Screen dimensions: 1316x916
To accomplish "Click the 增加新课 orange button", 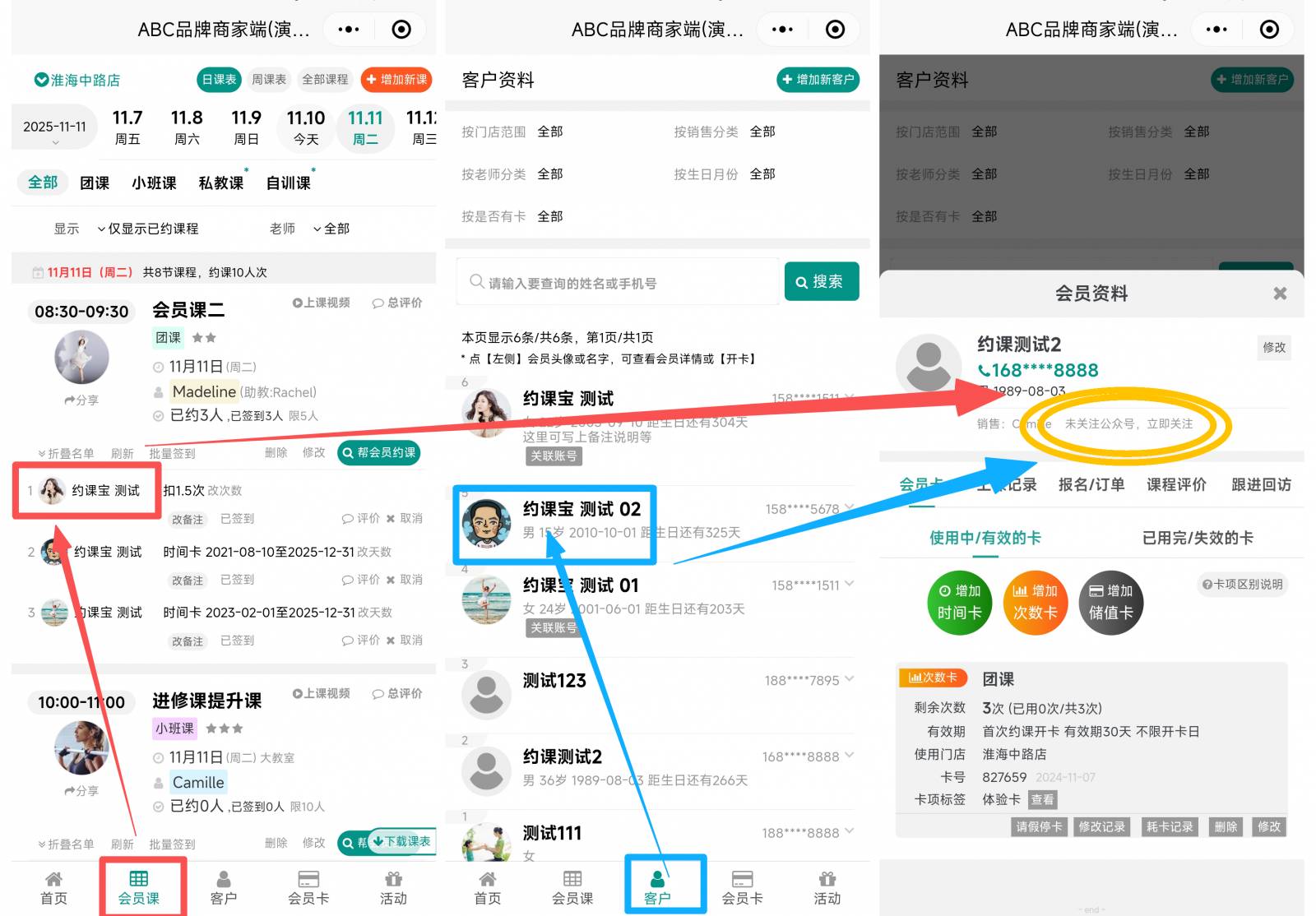I will [396, 80].
